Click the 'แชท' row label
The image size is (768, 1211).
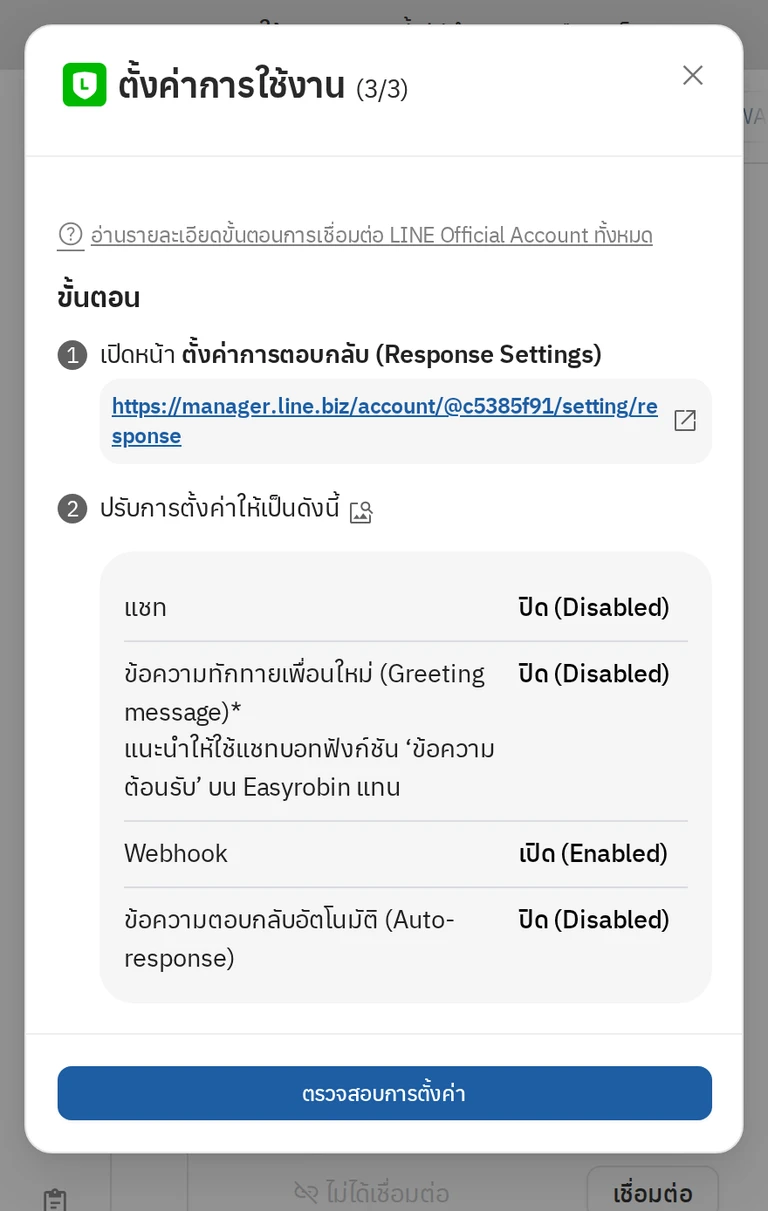[x=146, y=607]
